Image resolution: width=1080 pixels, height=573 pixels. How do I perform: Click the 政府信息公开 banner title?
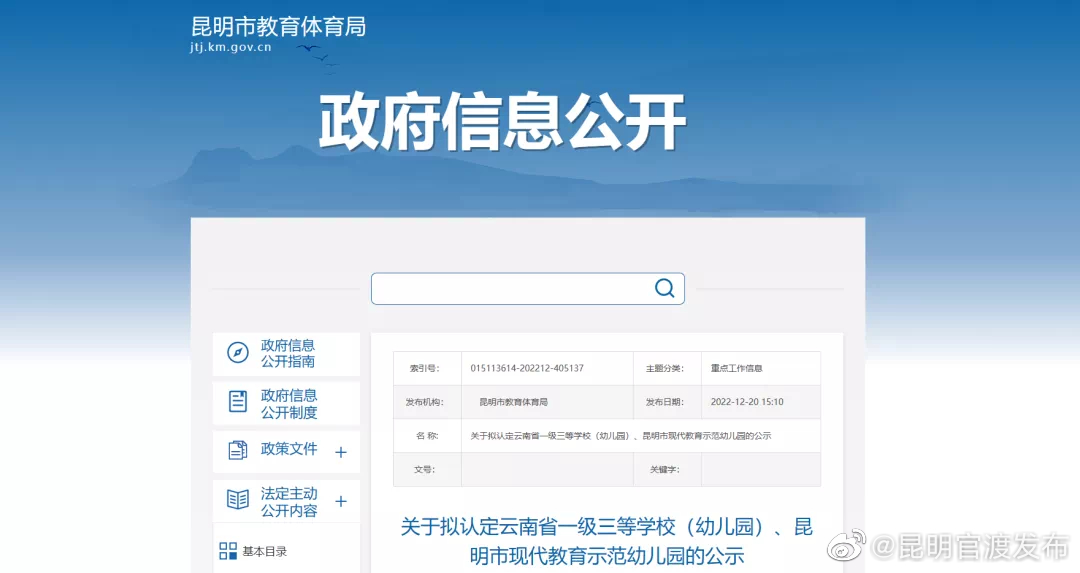point(503,123)
